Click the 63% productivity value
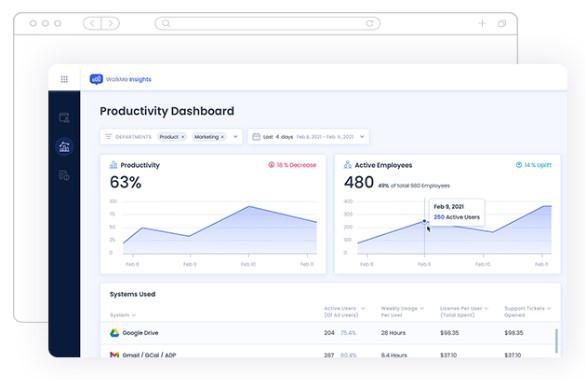Viewport: 585px width, 380px height. 125,182
